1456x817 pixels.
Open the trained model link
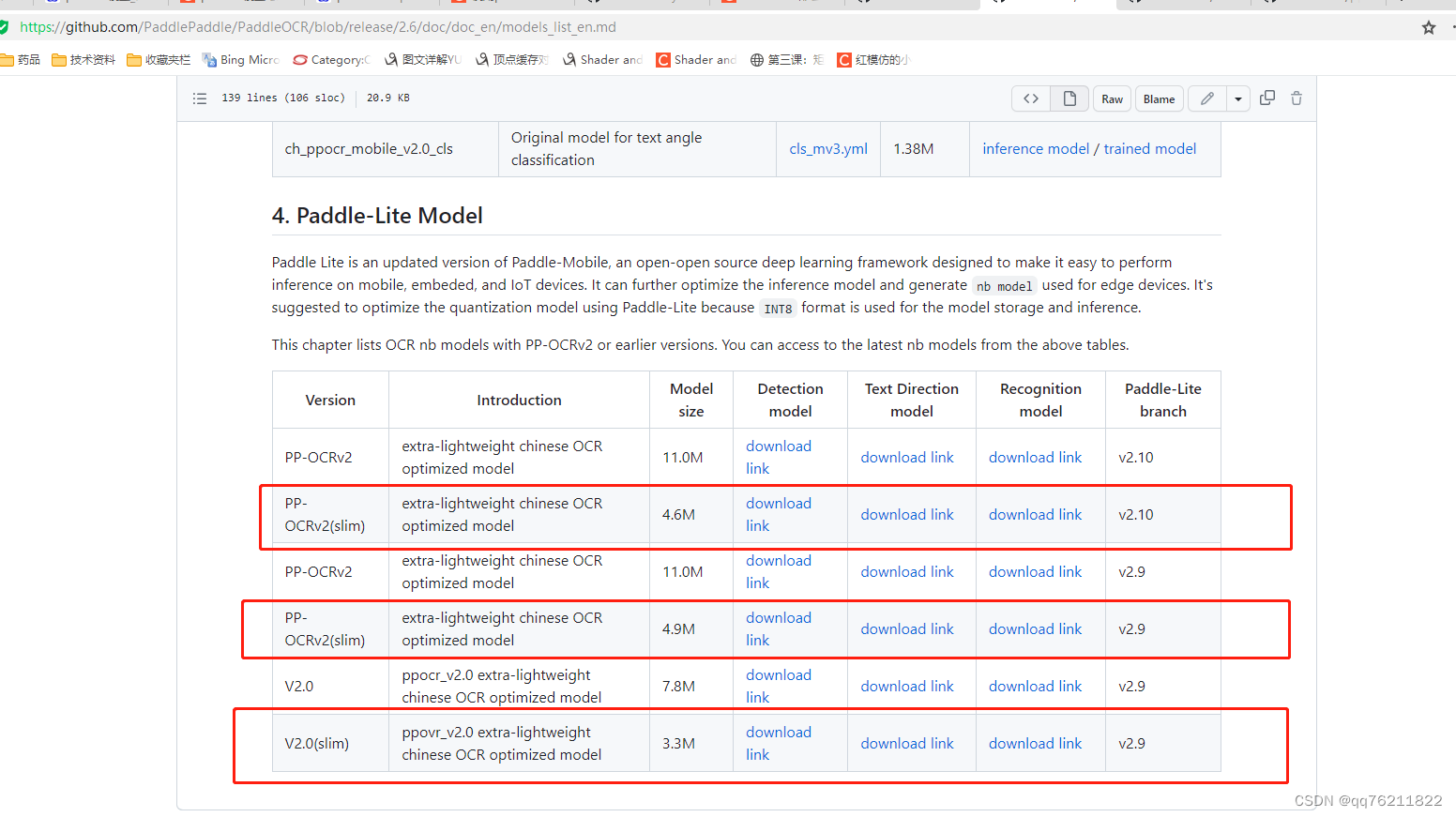point(1150,149)
